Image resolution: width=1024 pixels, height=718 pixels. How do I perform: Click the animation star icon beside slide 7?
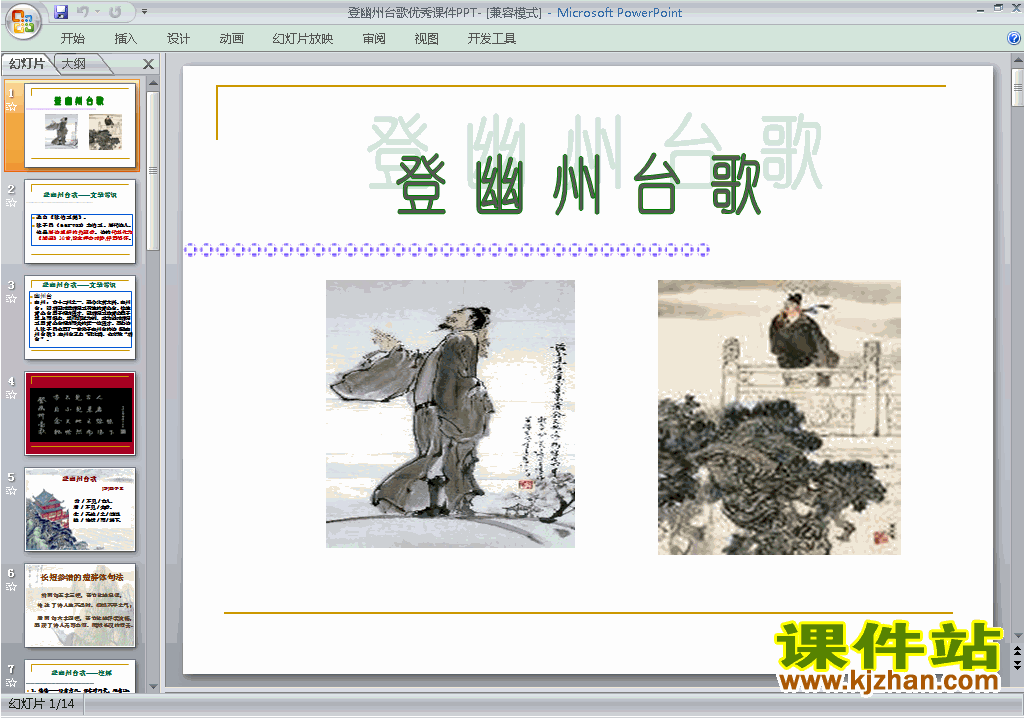(11, 683)
